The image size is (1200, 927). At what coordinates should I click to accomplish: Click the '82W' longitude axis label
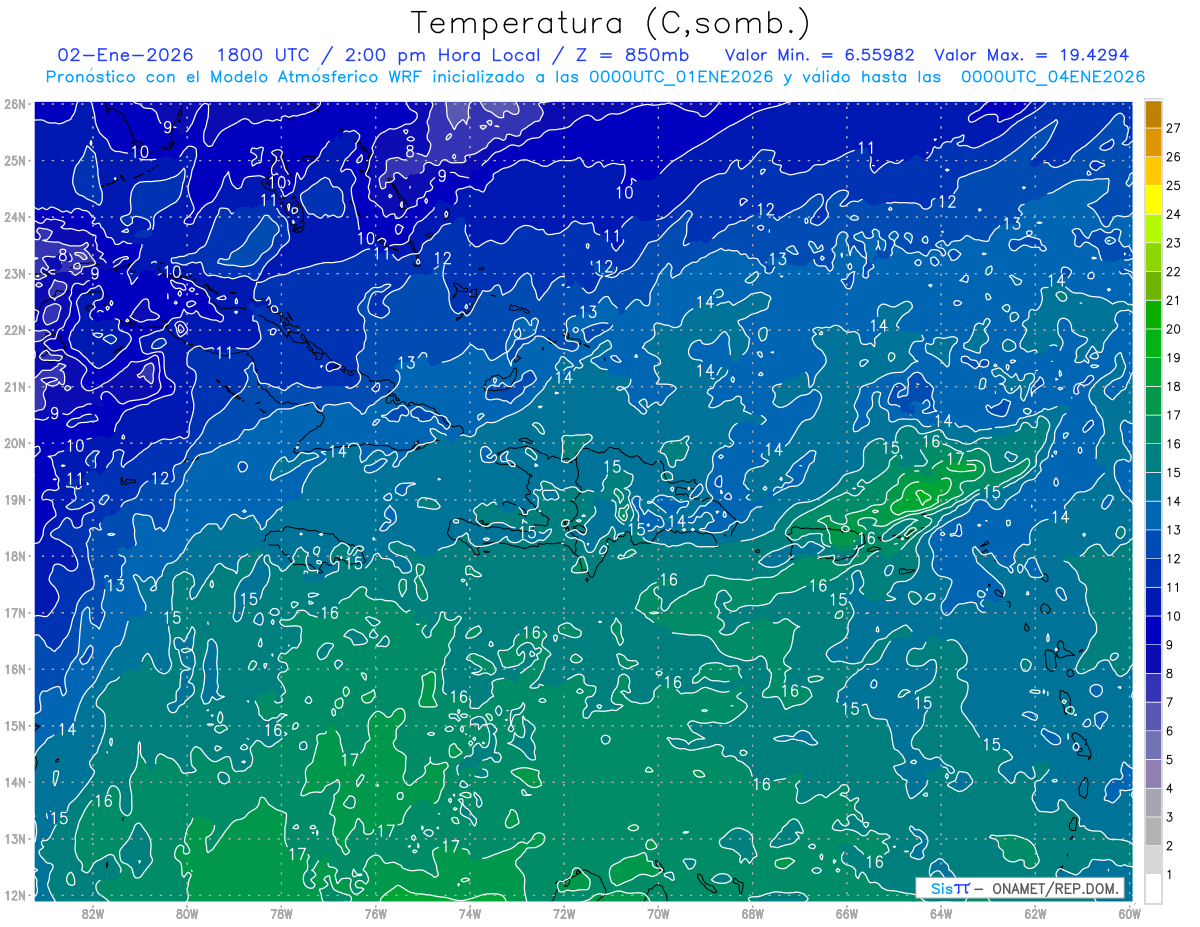(93, 912)
